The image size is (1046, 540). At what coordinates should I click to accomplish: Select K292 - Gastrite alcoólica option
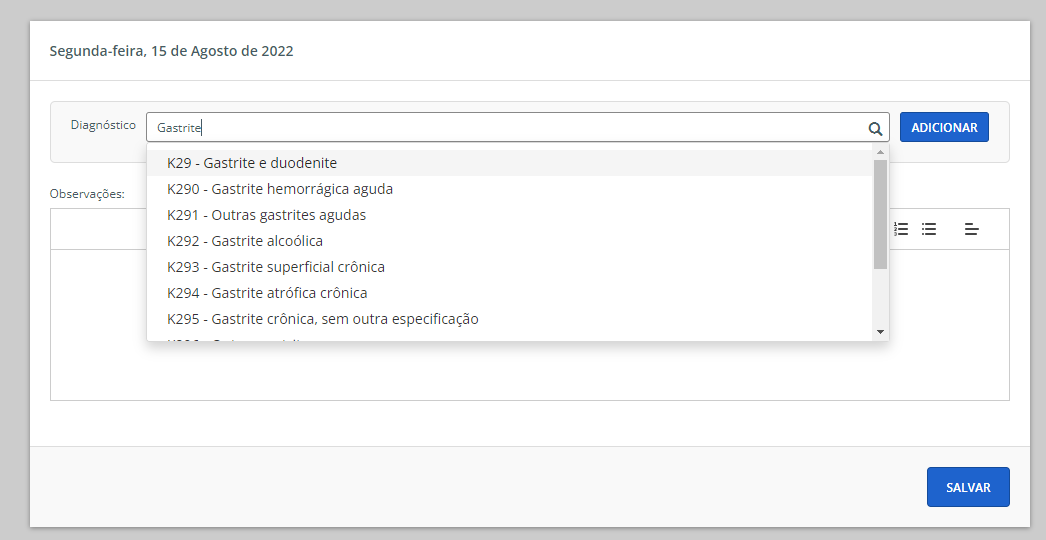pos(245,241)
